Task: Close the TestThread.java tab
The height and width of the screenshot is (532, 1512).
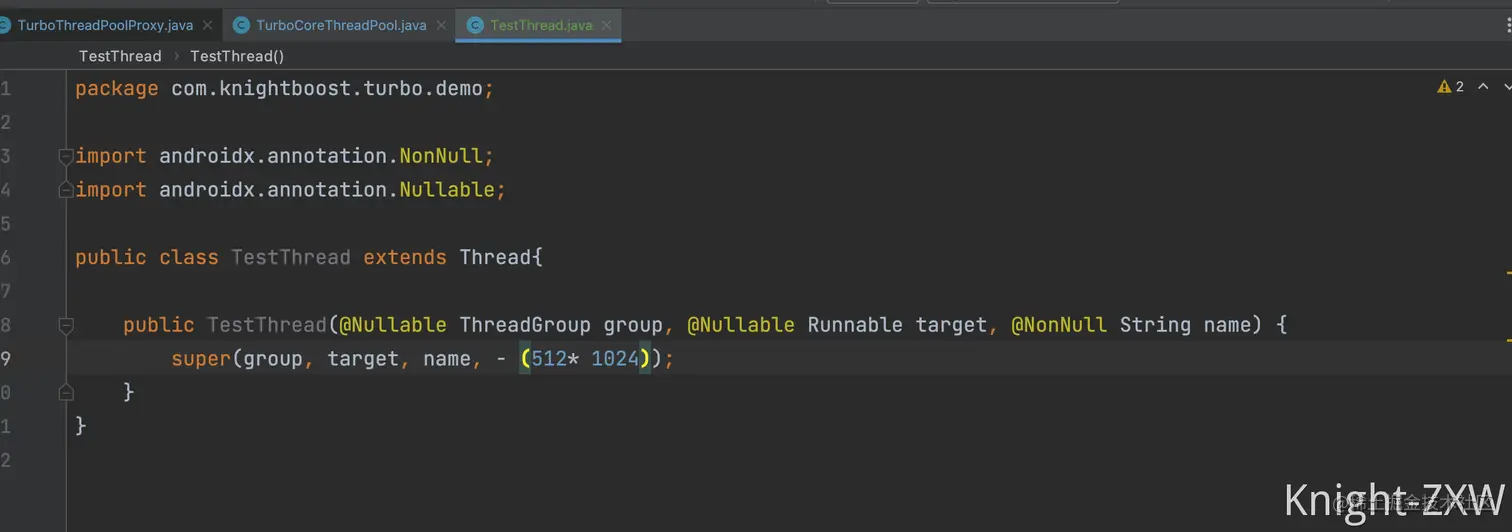Action: (x=606, y=25)
